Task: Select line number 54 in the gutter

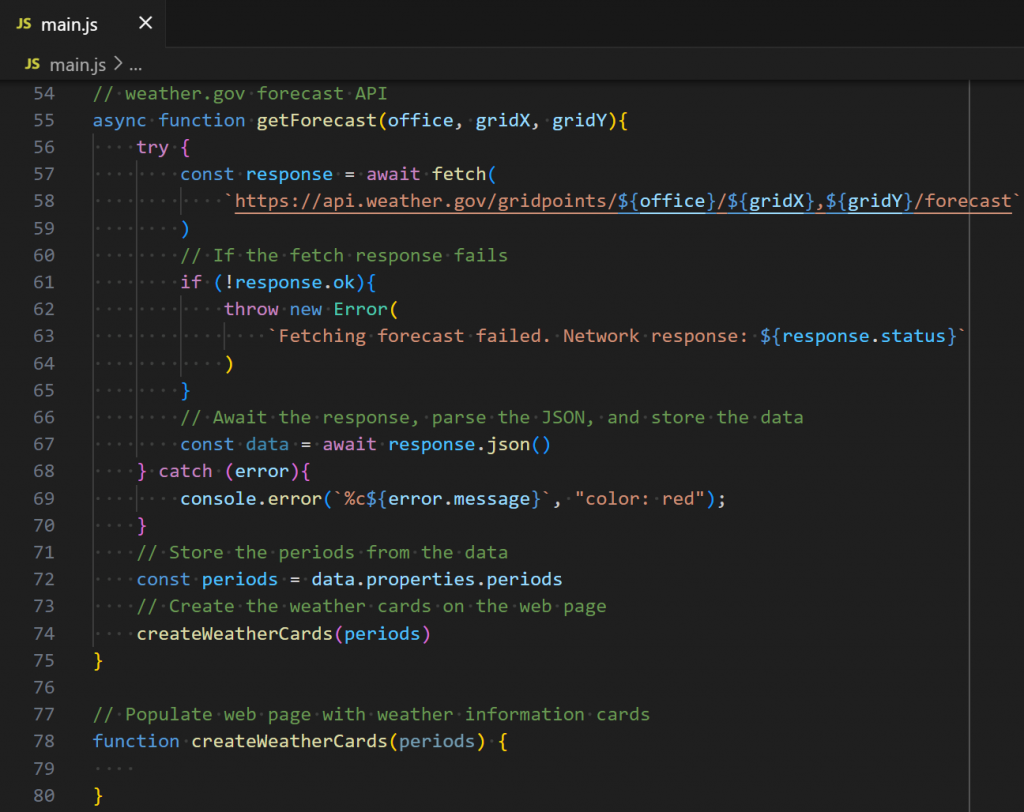Action: click(x=44, y=93)
